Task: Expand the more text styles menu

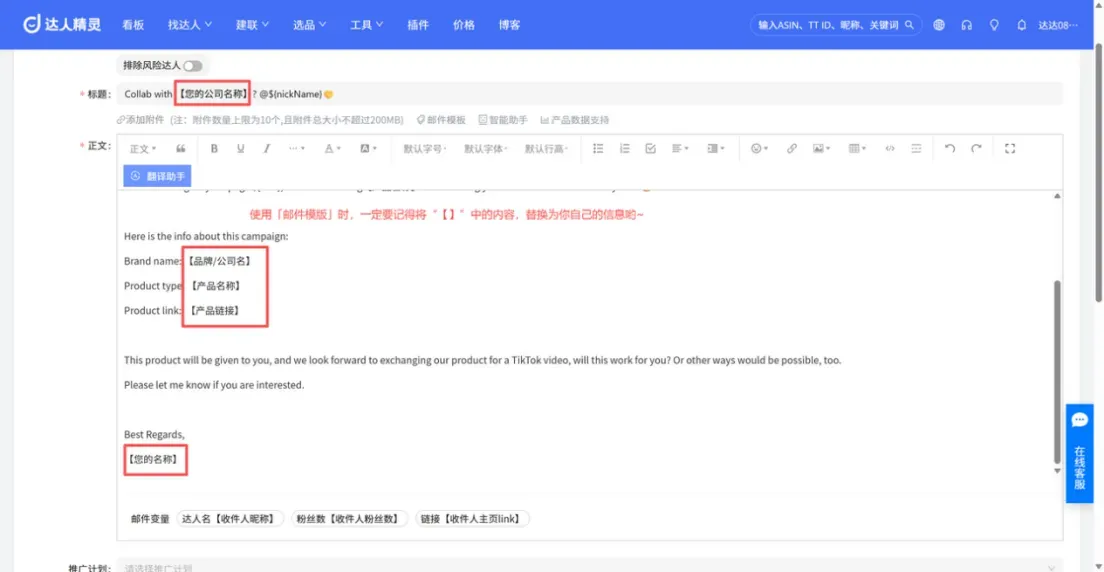Action: [297, 149]
